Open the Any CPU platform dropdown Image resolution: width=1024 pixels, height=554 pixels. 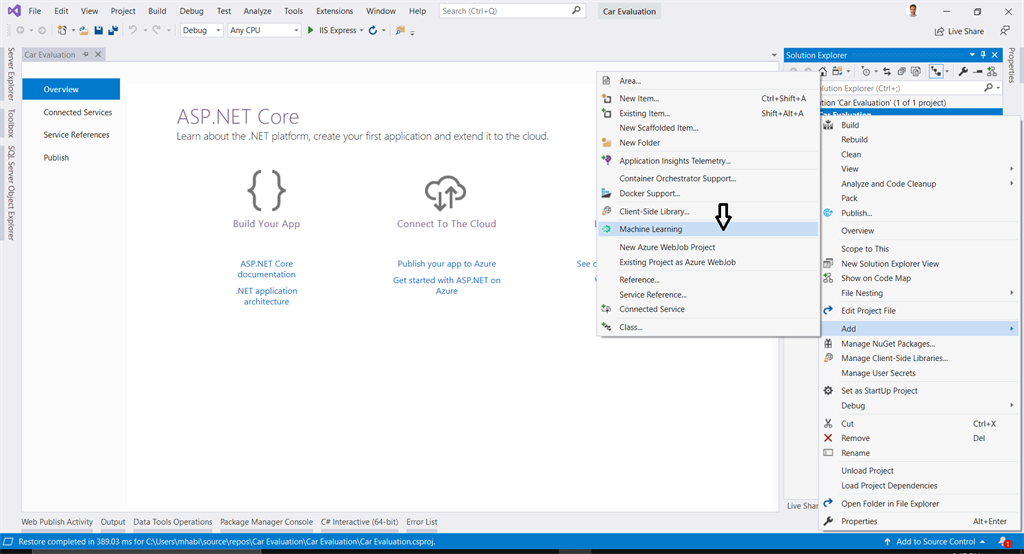click(x=264, y=30)
